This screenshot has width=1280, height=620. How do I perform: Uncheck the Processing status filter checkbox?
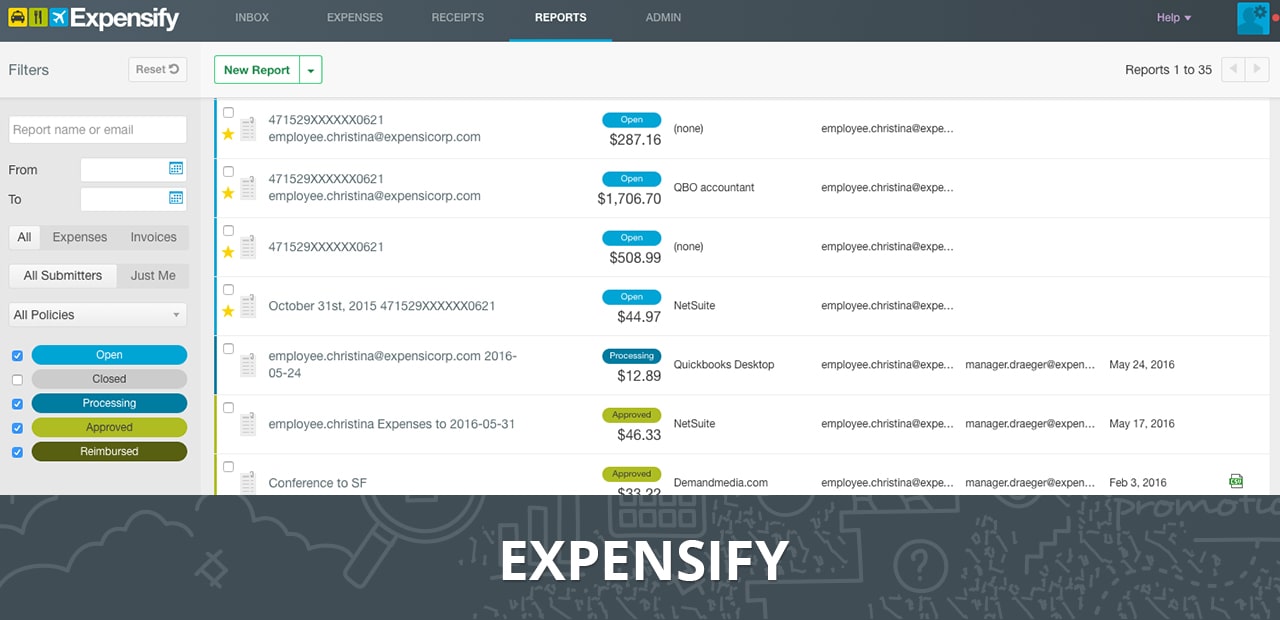click(x=17, y=404)
